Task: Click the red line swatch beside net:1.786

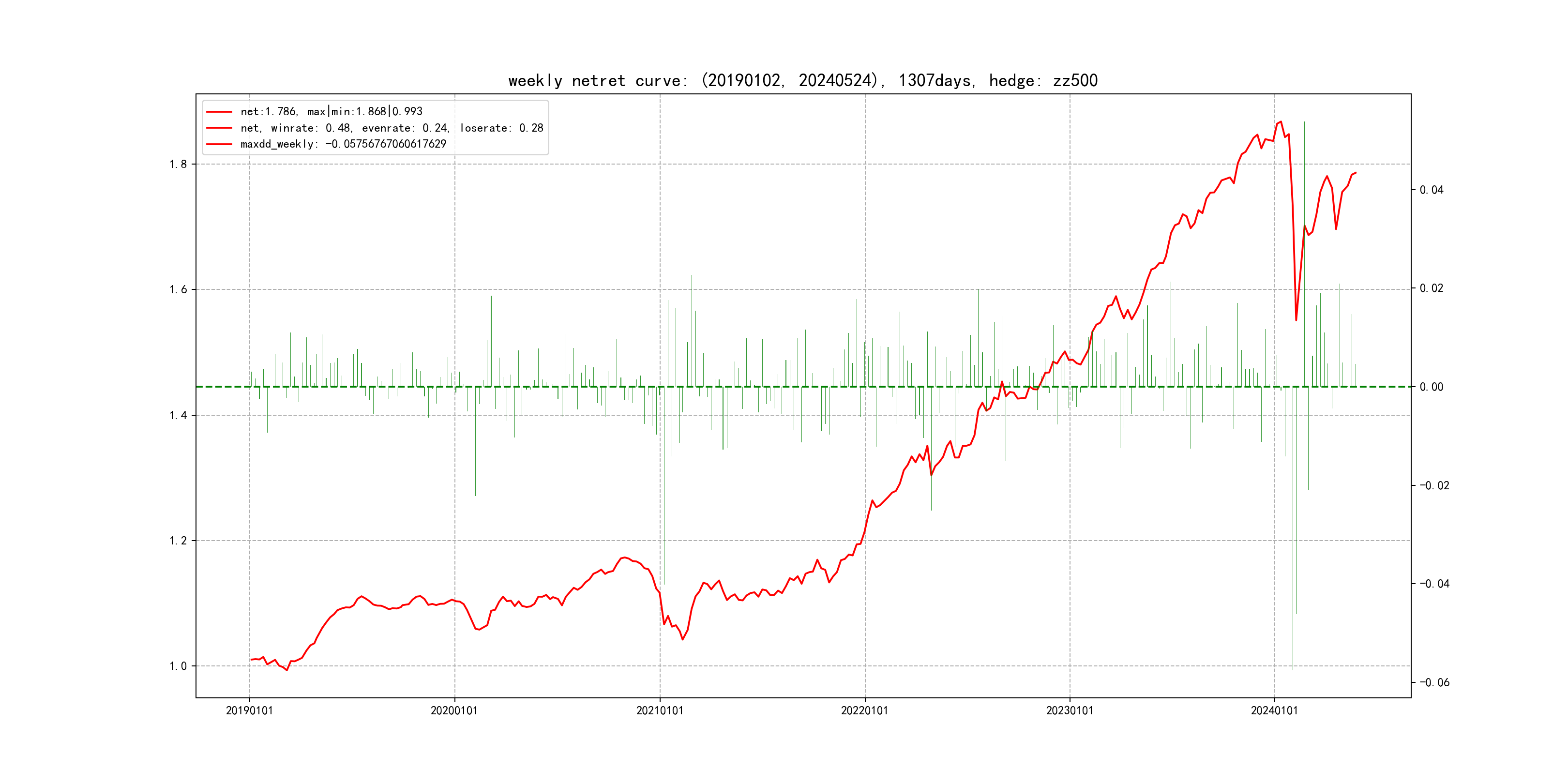Action: tap(219, 112)
